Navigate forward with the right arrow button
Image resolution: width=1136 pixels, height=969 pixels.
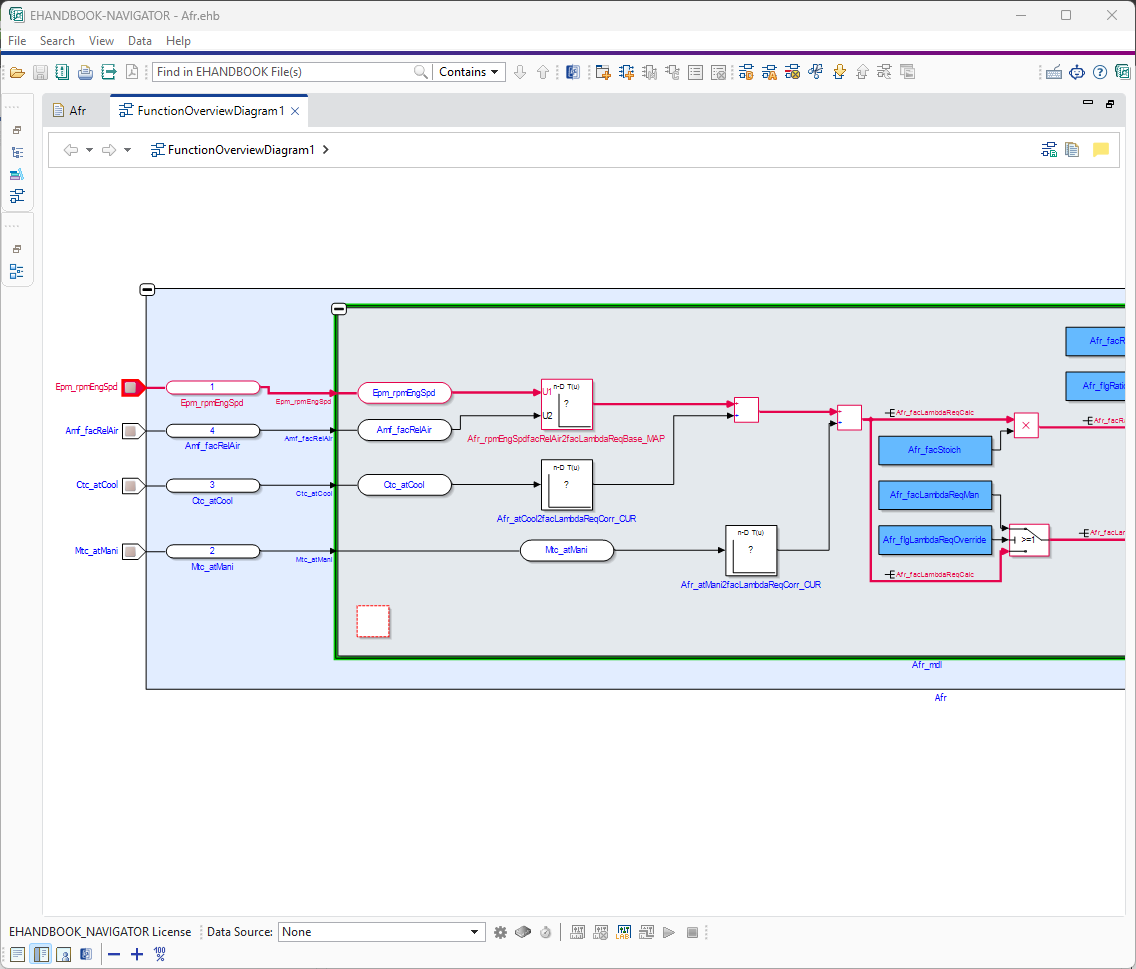click(109, 150)
